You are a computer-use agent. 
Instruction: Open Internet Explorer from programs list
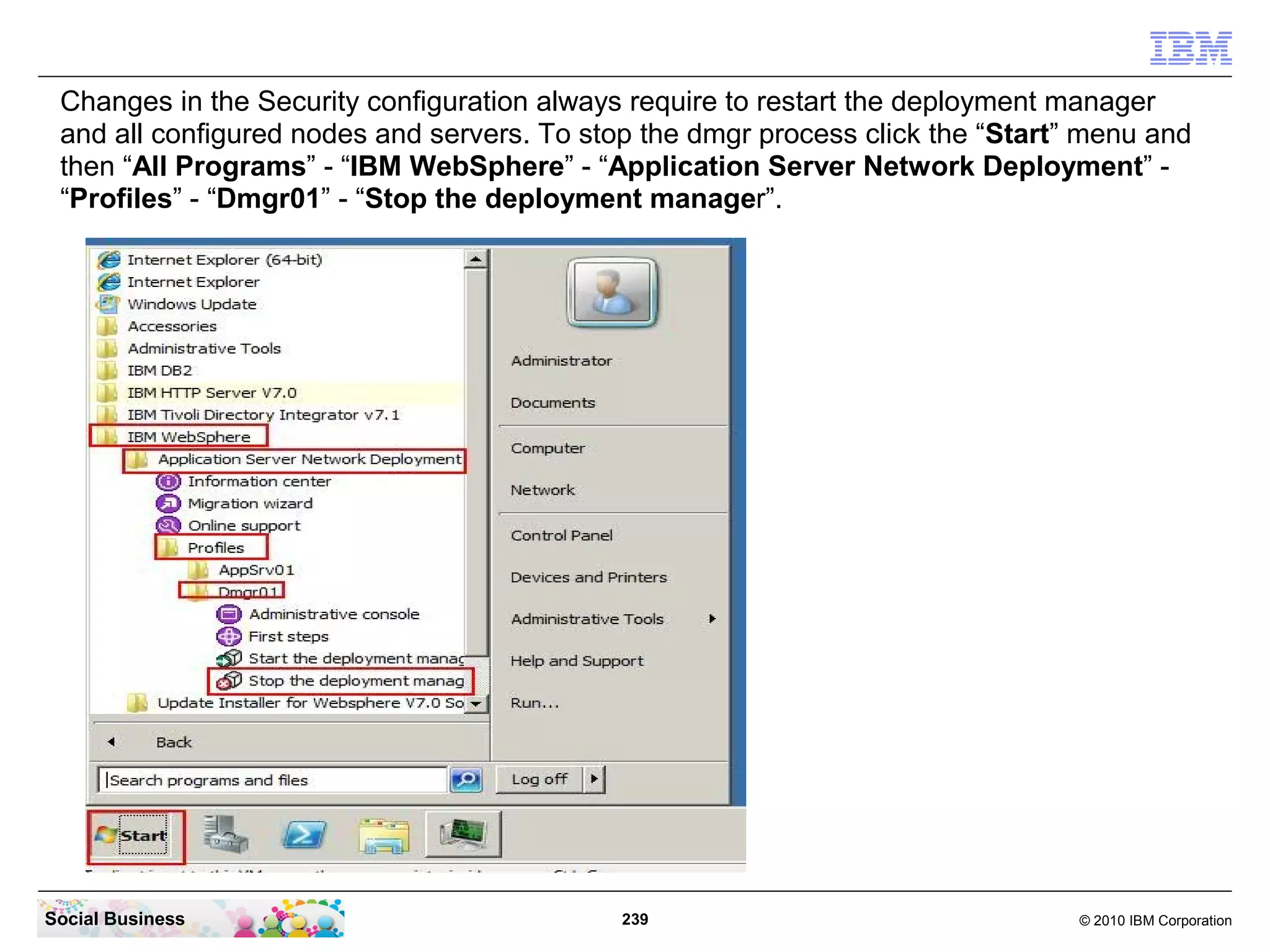(193, 282)
